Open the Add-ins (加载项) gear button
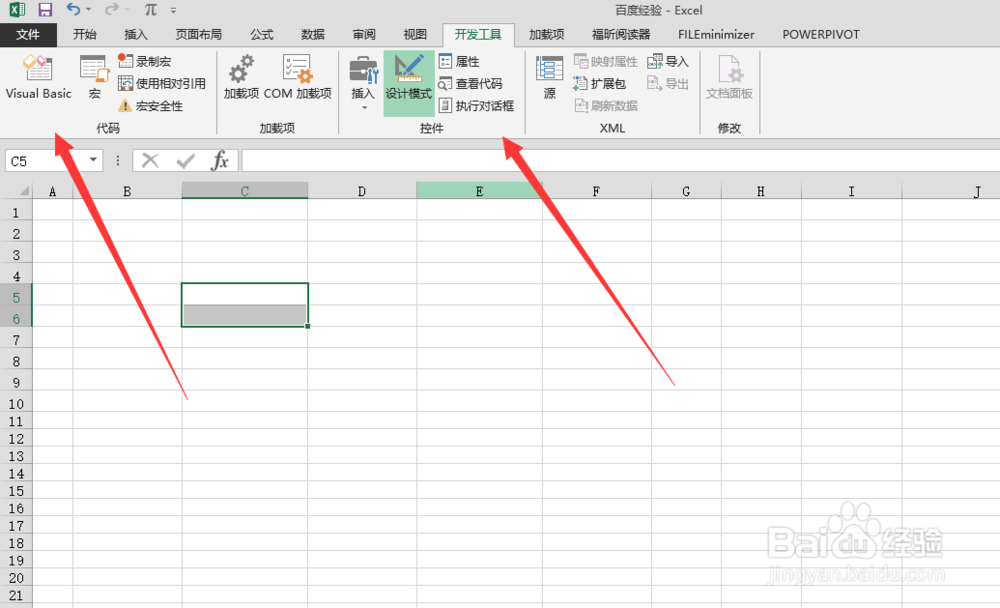Image resolution: width=1000 pixels, height=608 pixels. [x=241, y=77]
